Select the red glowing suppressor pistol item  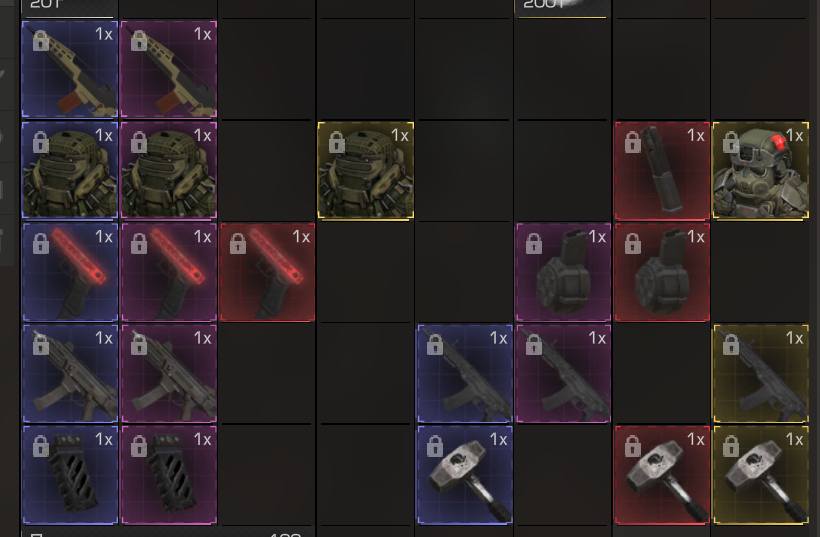point(267,272)
